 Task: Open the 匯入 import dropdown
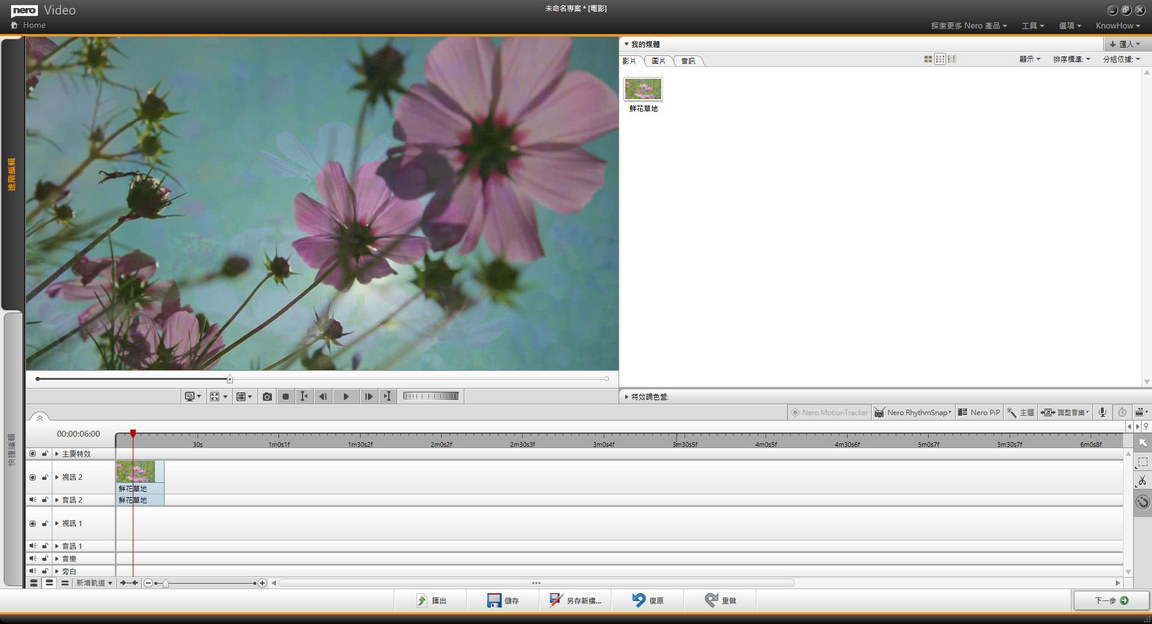[x=1124, y=44]
